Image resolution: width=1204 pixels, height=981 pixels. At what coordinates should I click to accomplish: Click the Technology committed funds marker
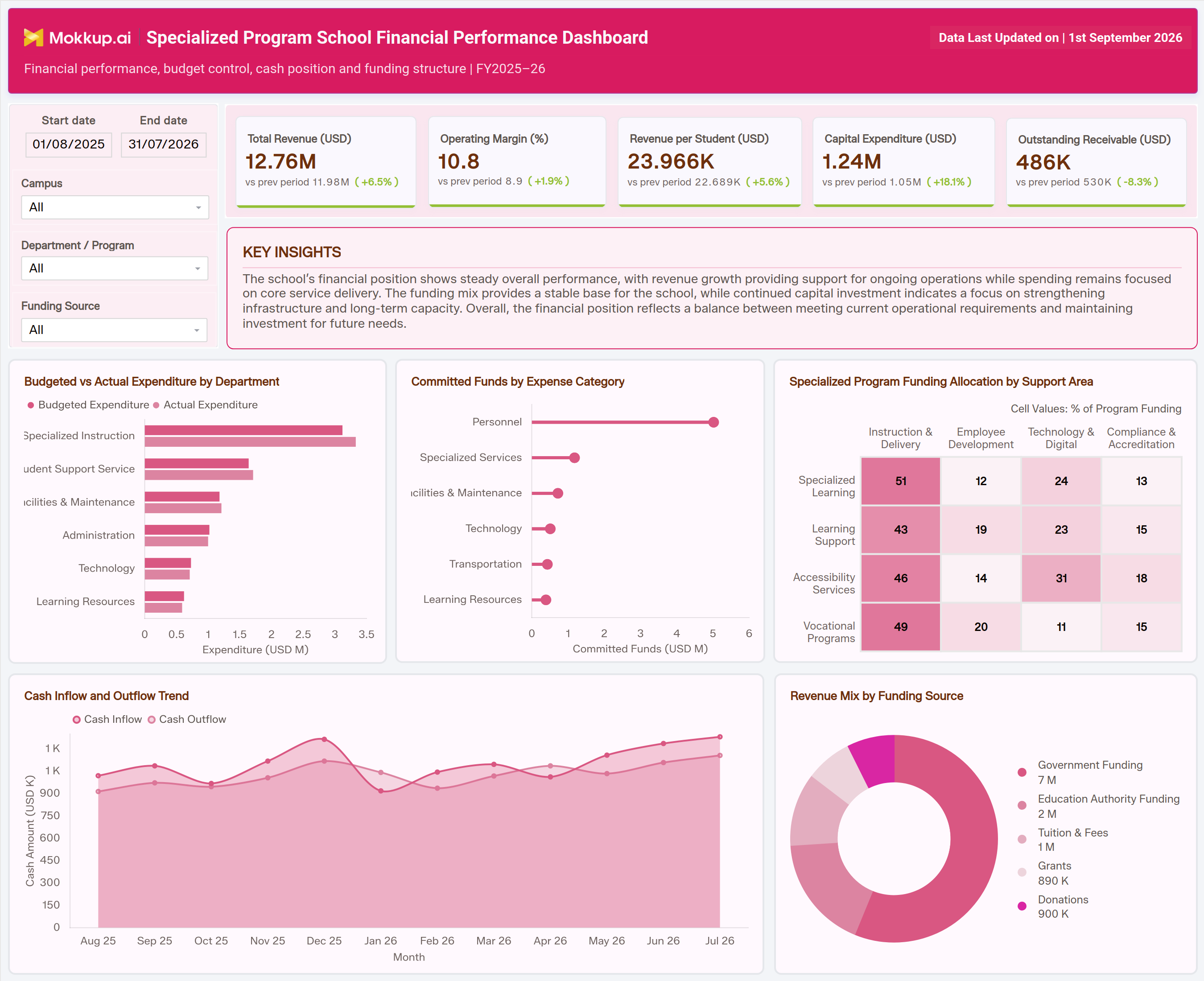[550, 529]
